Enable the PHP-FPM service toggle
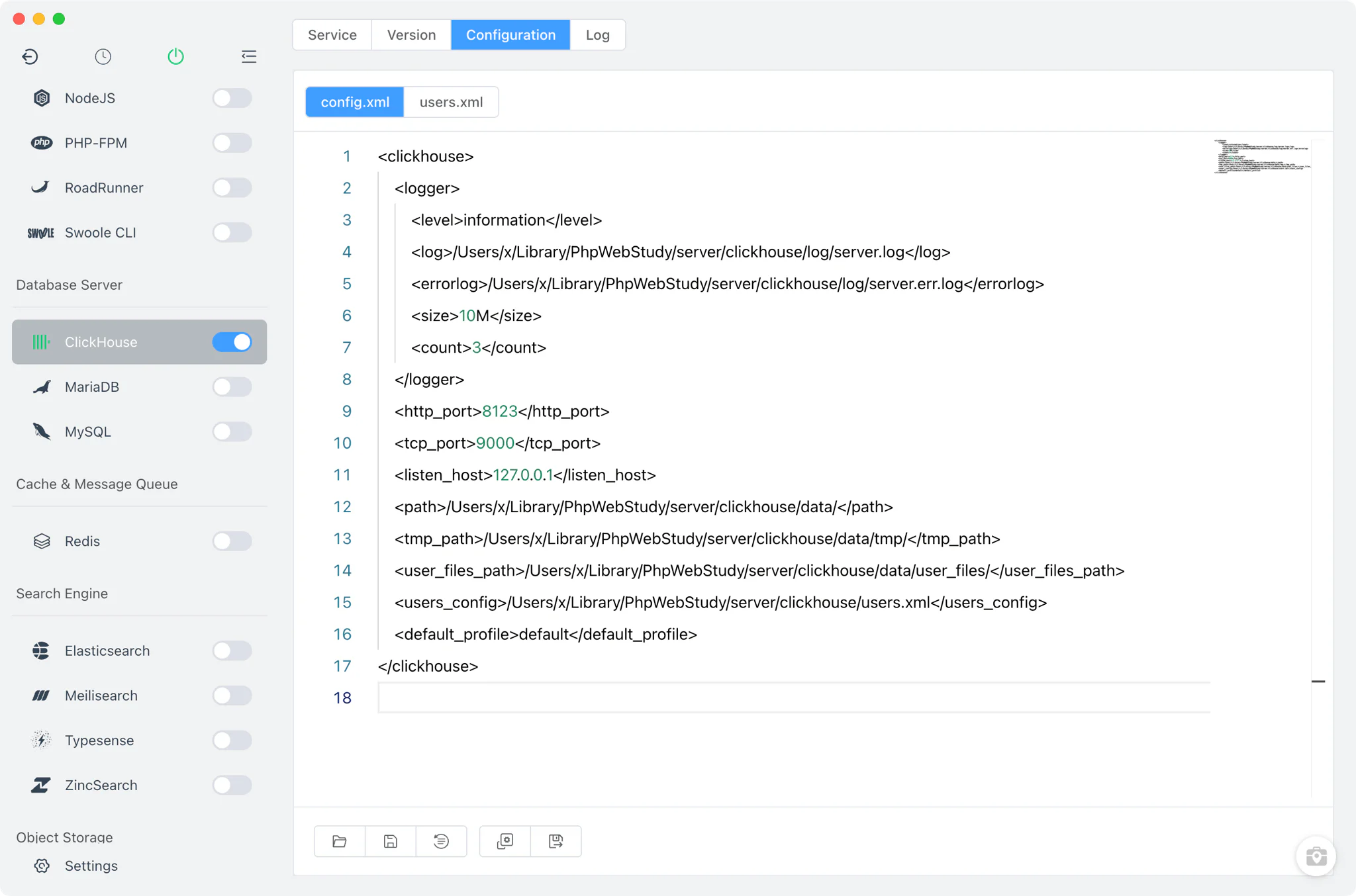Image resolution: width=1356 pixels, height=896 pixels. tap(232, 143)
